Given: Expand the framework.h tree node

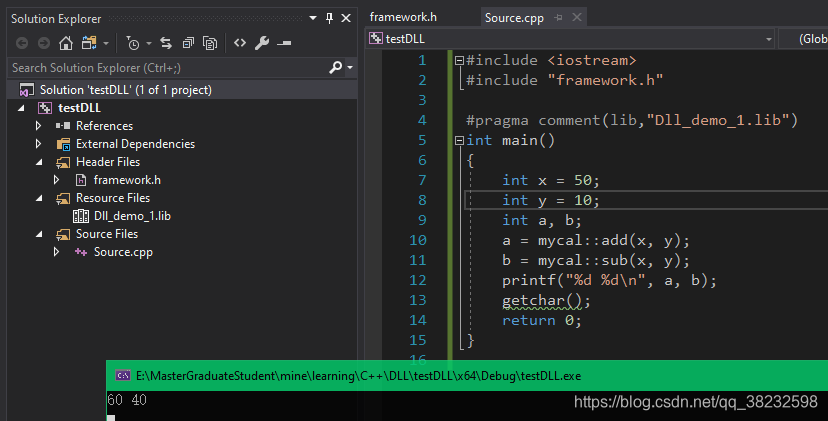Looking at the screenshot, I should tap(57, 180).
